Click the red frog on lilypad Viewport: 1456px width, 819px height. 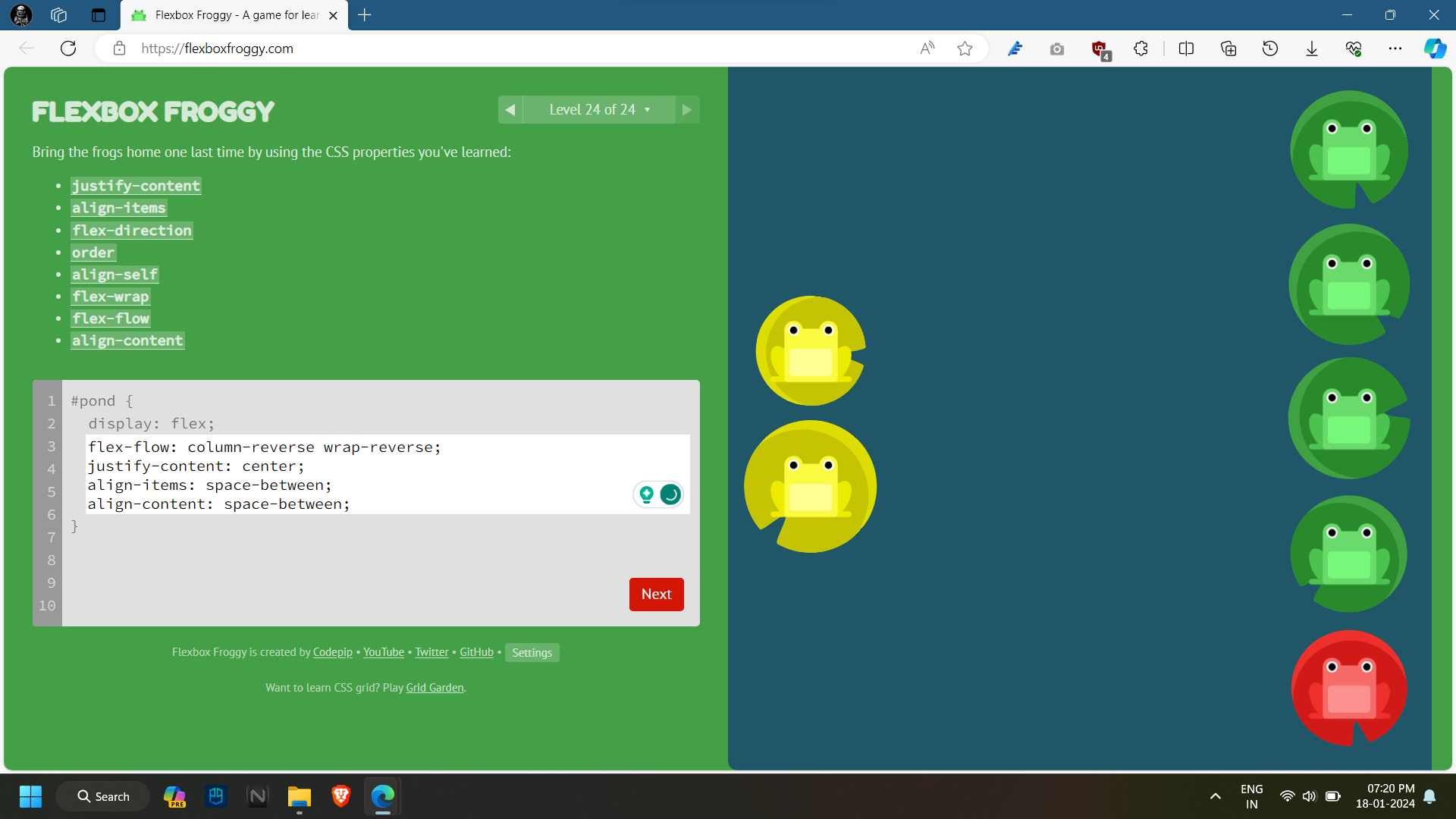point(1349,687)
